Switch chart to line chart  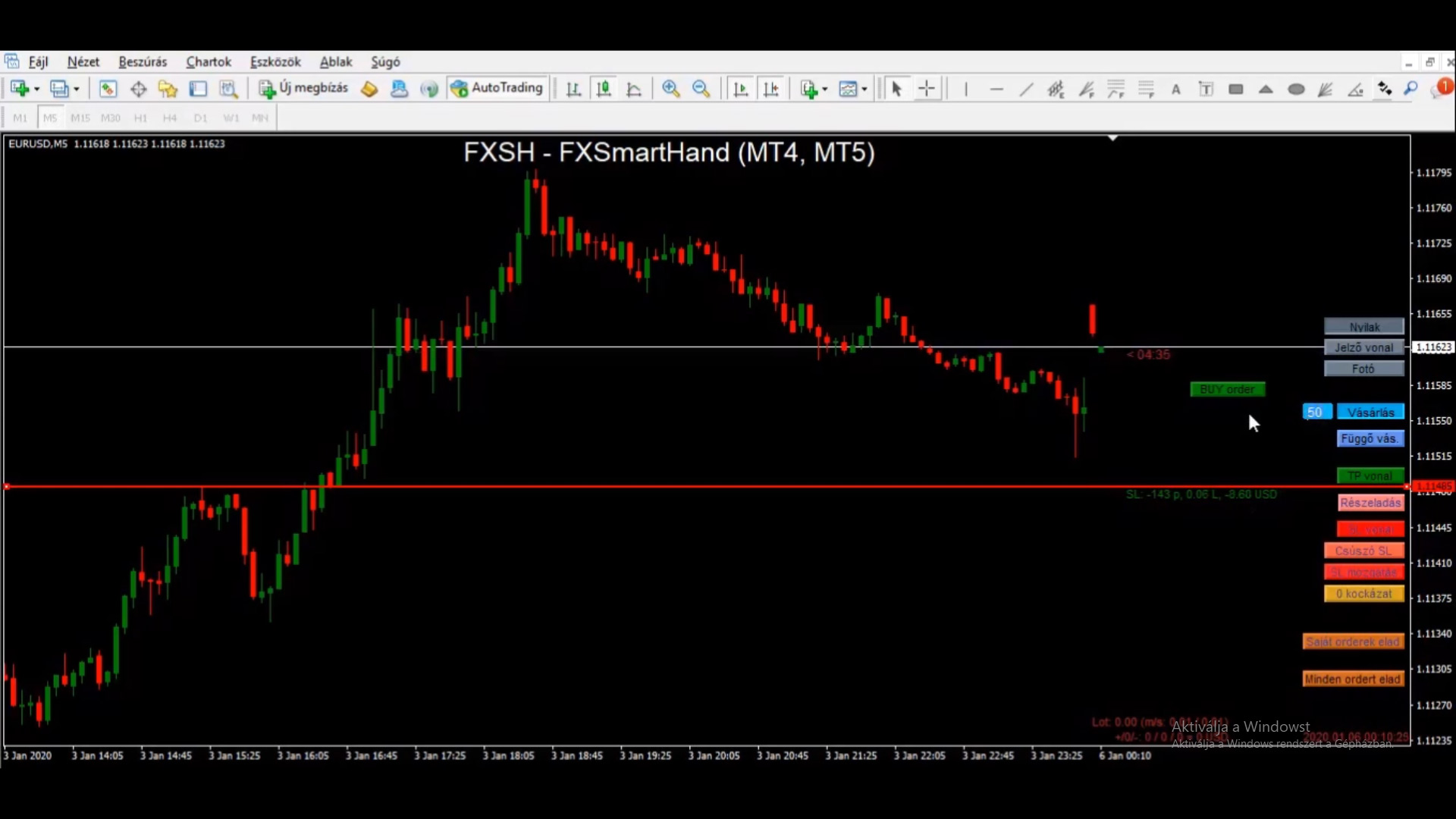point(634,89)
